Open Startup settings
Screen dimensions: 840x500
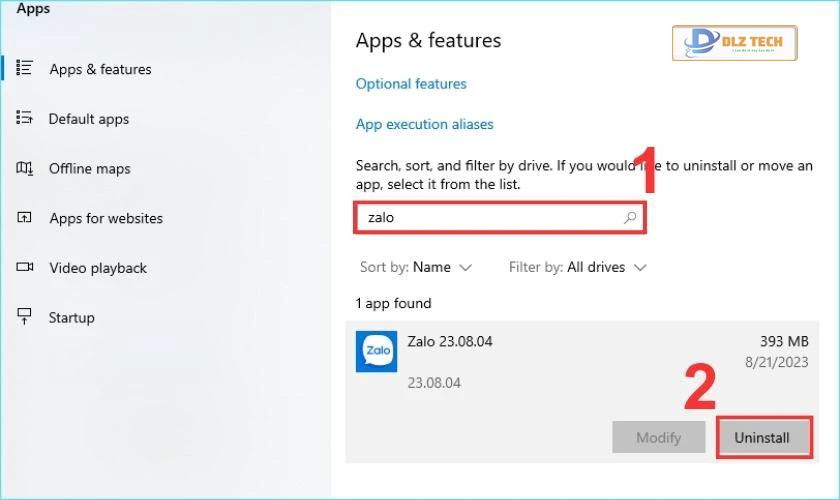pos(72,318)
